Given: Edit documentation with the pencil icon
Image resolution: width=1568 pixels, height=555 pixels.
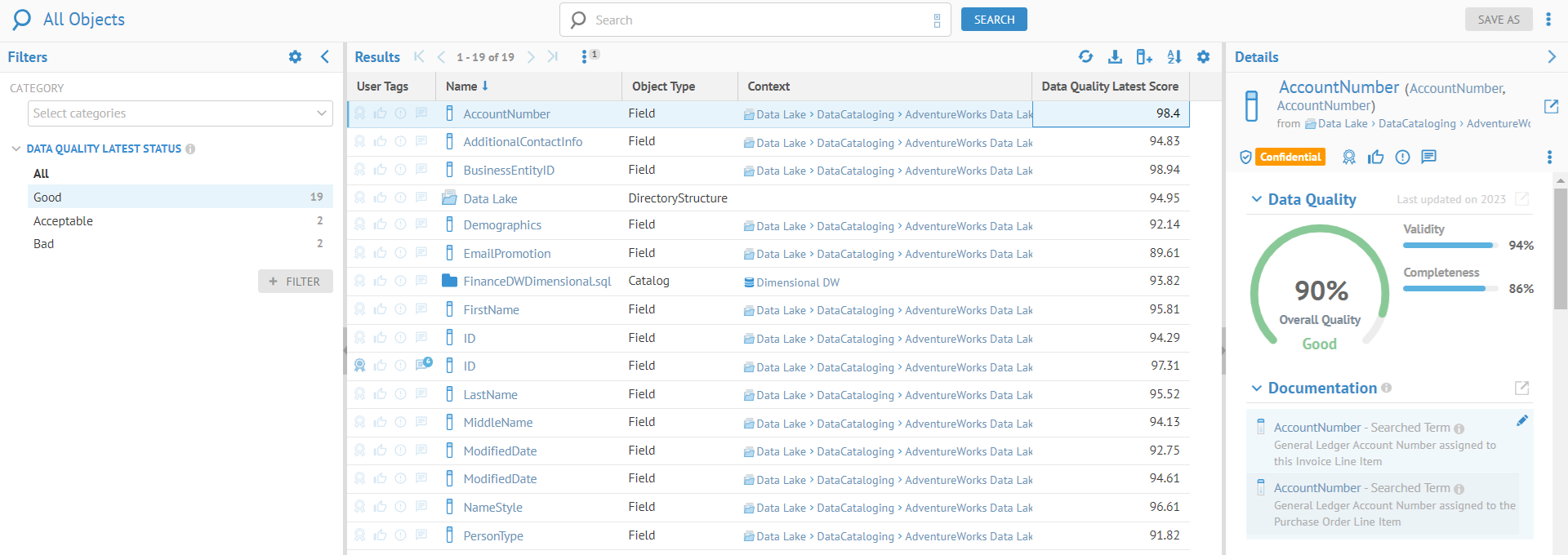Looking at the screenshot, I should pyautogui.click(x=1522, y=420).
